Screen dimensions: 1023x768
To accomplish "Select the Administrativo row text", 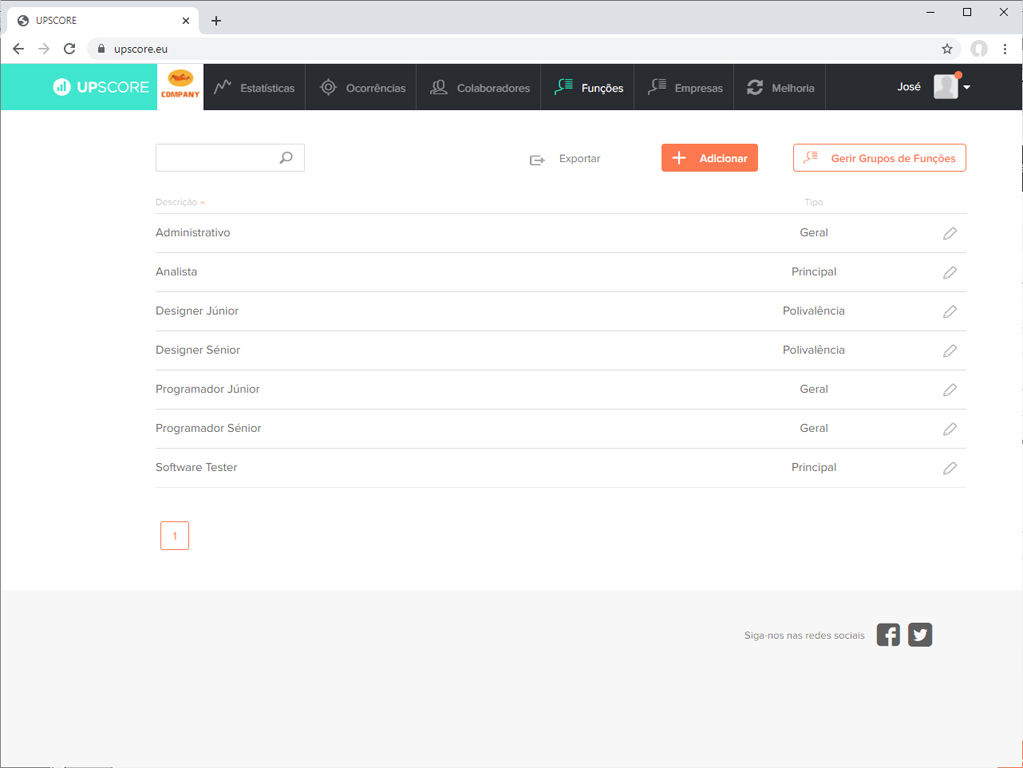I will pos(192,232).
